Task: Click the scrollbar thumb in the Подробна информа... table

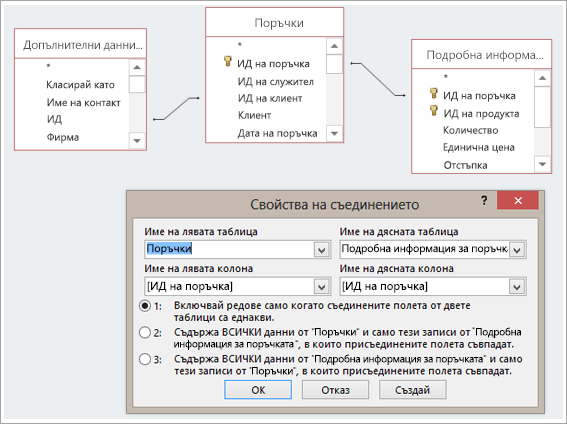Action: coord(542,107)
